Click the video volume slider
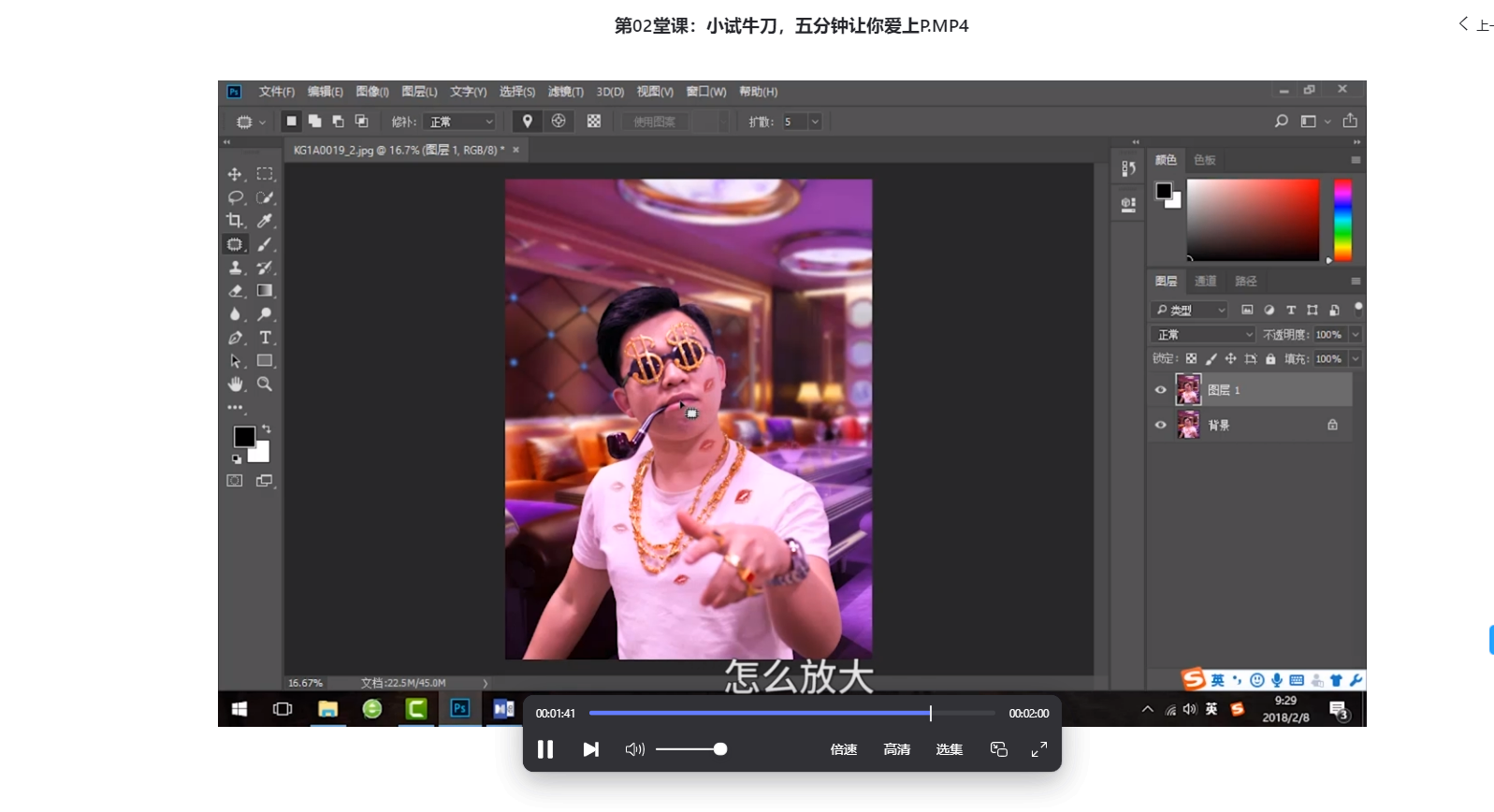This screenshot has width=1494, height=812. pyautogui.click(x=690, y=749)
